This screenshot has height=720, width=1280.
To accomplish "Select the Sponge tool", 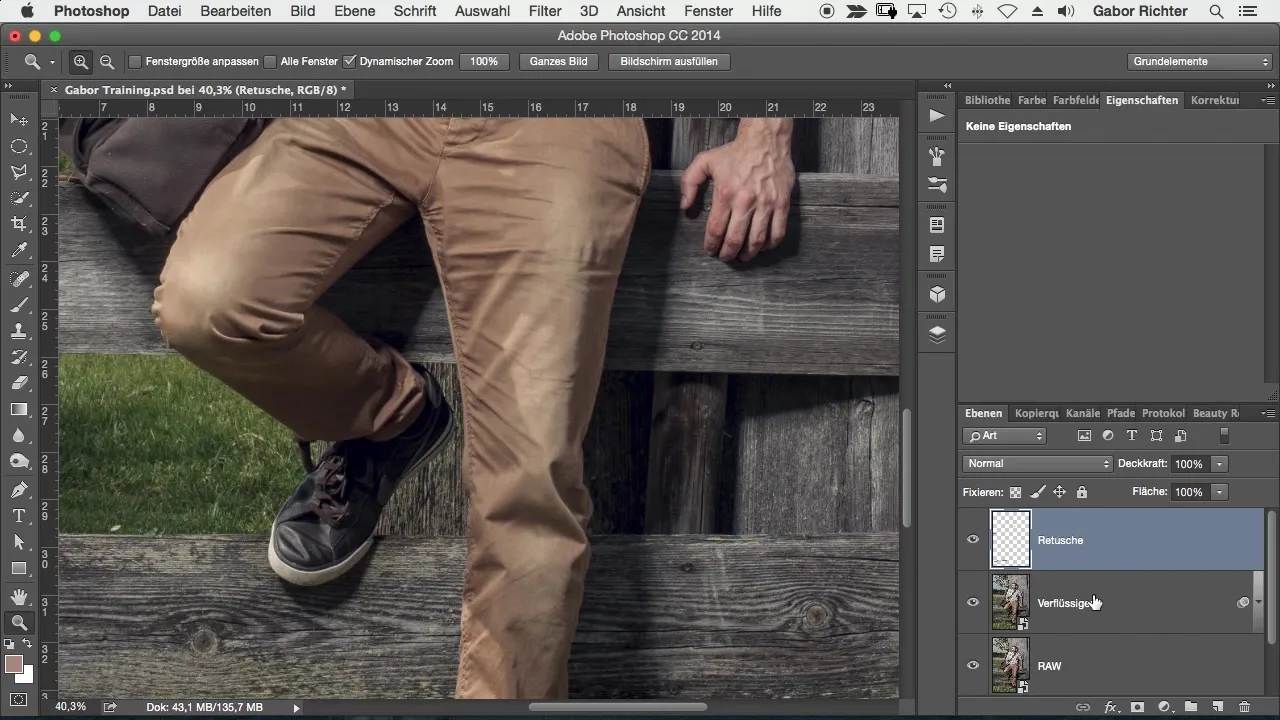I will pyautogui.click(x=18, y=461).
